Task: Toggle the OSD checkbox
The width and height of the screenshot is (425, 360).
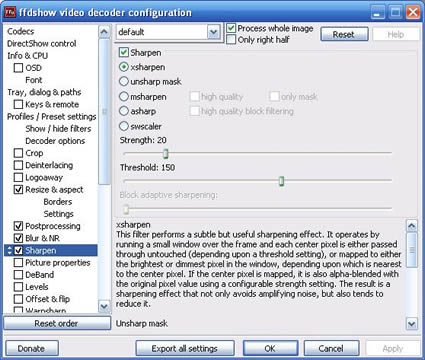Action: click(18, 68)
